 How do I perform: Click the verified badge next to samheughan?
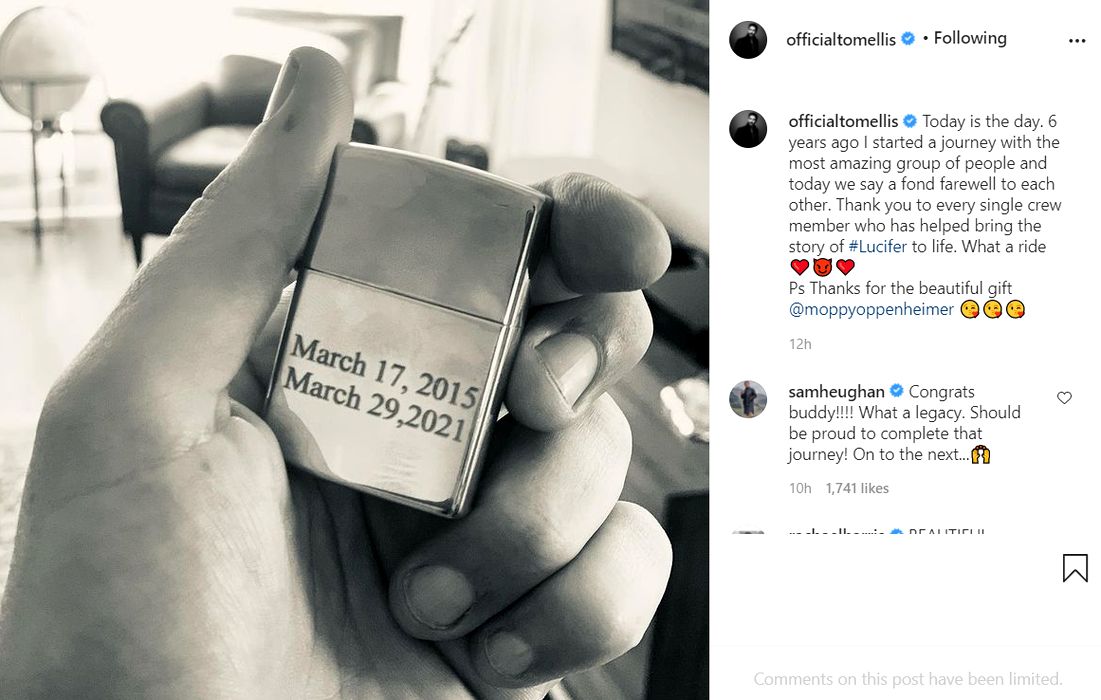click(896, 391)
